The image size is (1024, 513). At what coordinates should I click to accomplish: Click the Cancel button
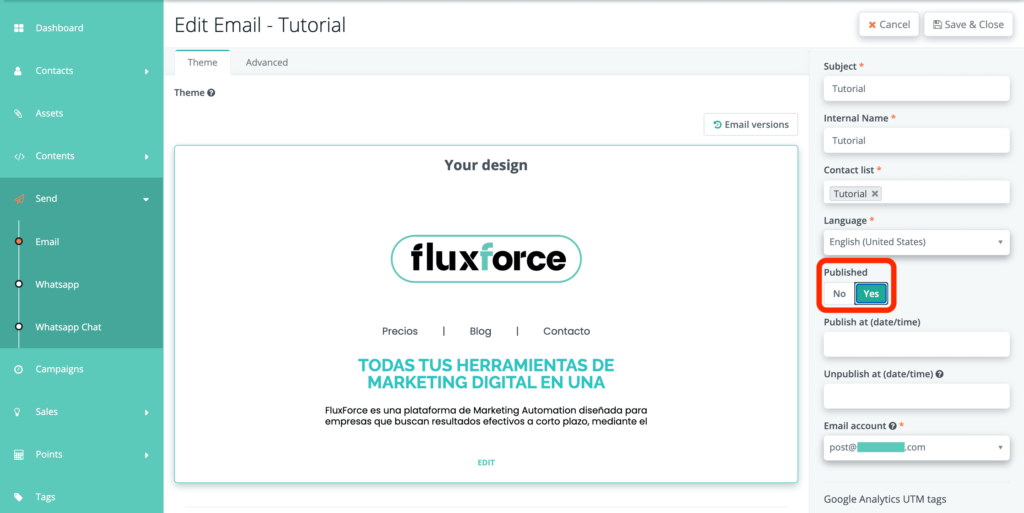[889, 25]
